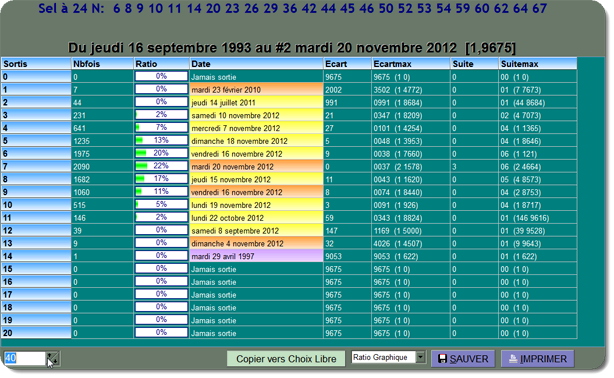The image size is (614, 378).
Task: Click Ecartmax value '3502 (1 4772)'
Action: [397, 90]
